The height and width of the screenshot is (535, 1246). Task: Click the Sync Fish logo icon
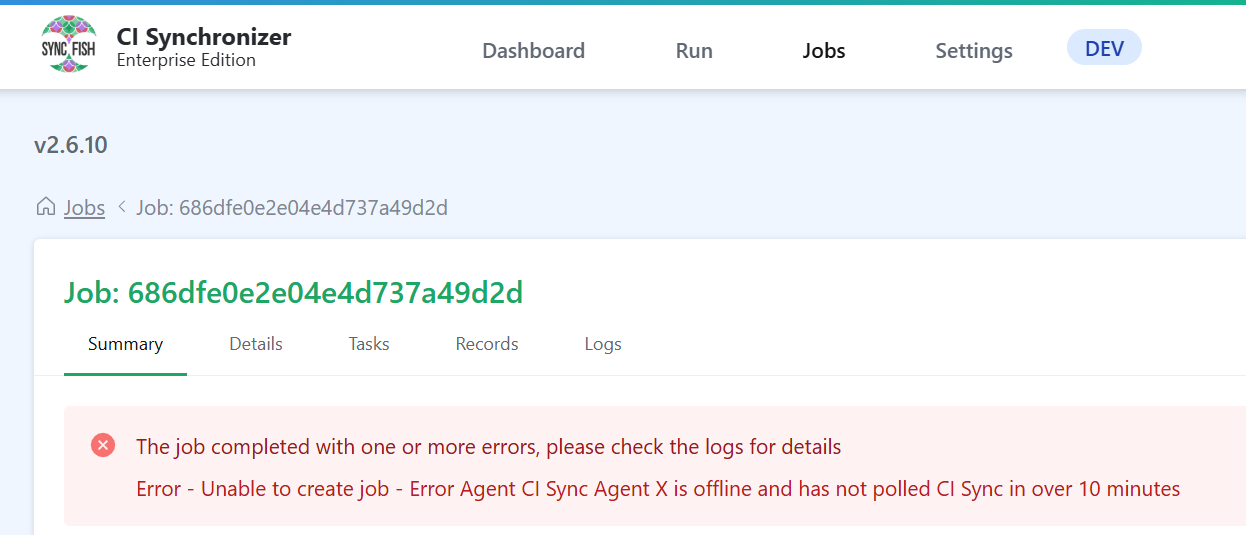tap(69, 45)
